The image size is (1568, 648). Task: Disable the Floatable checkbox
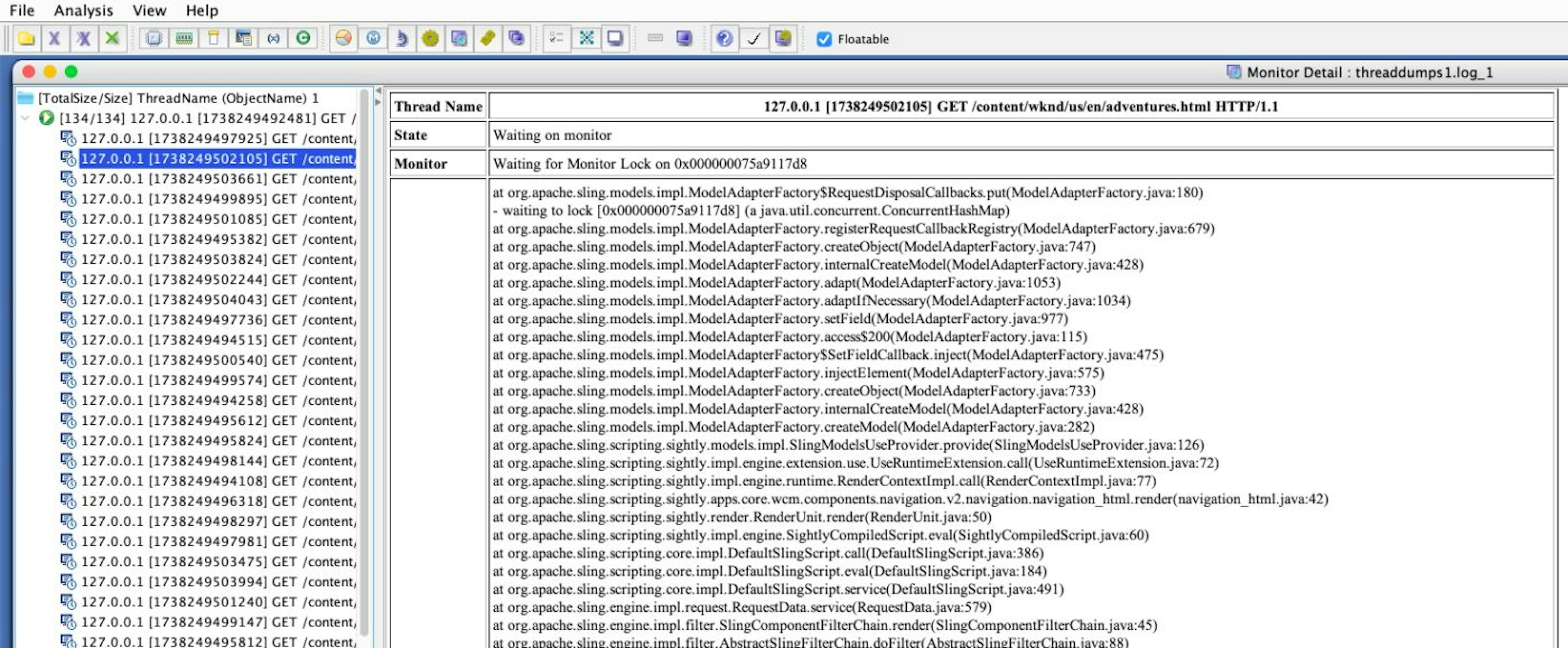coord(825,38)
